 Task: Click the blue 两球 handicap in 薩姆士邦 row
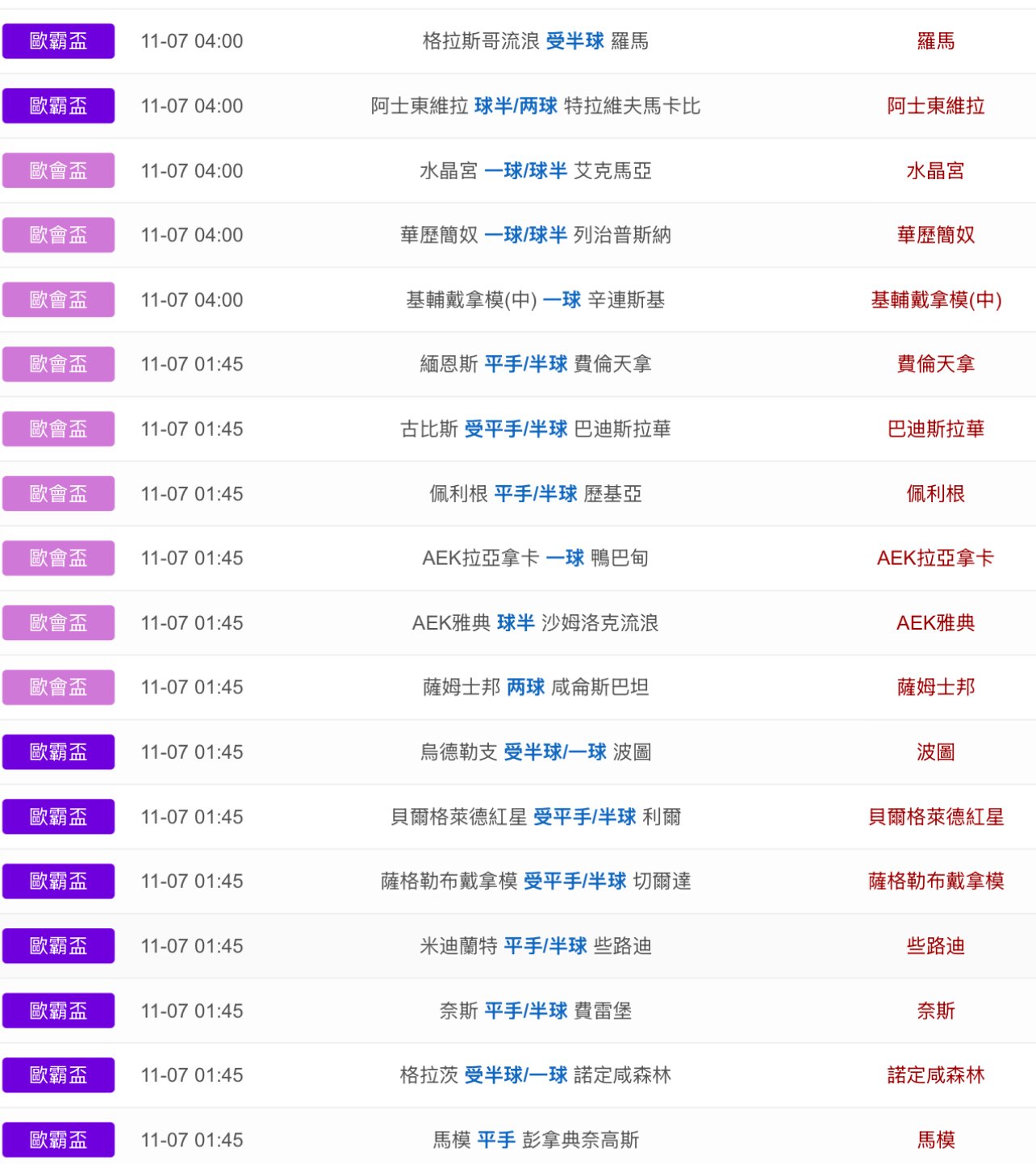tap(525, 687)
